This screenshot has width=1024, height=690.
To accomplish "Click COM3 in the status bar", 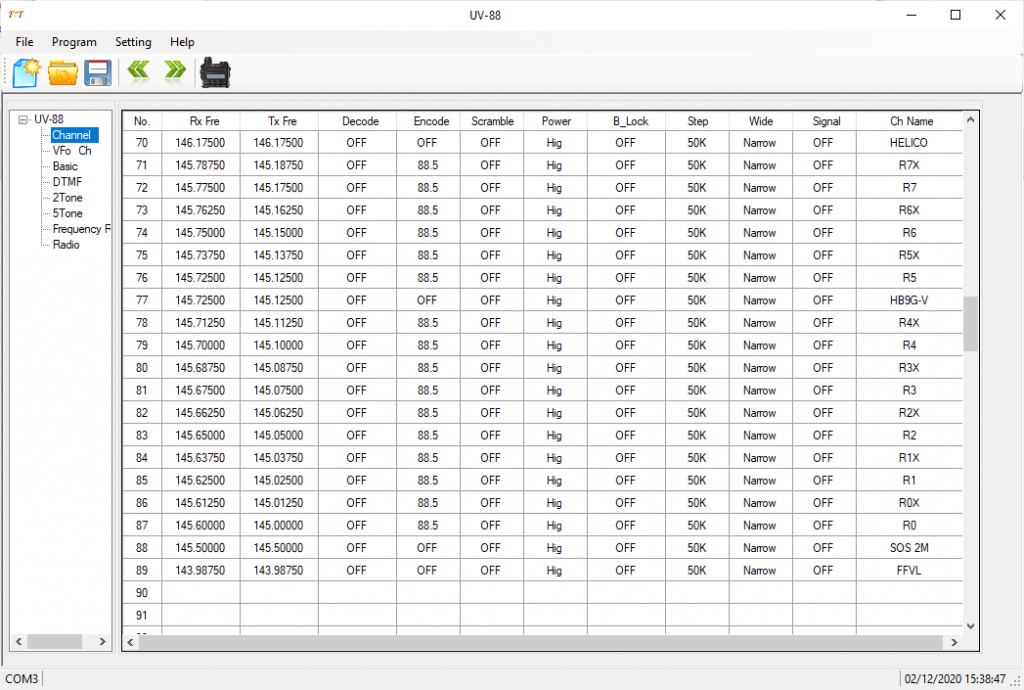I will point(22,679).
